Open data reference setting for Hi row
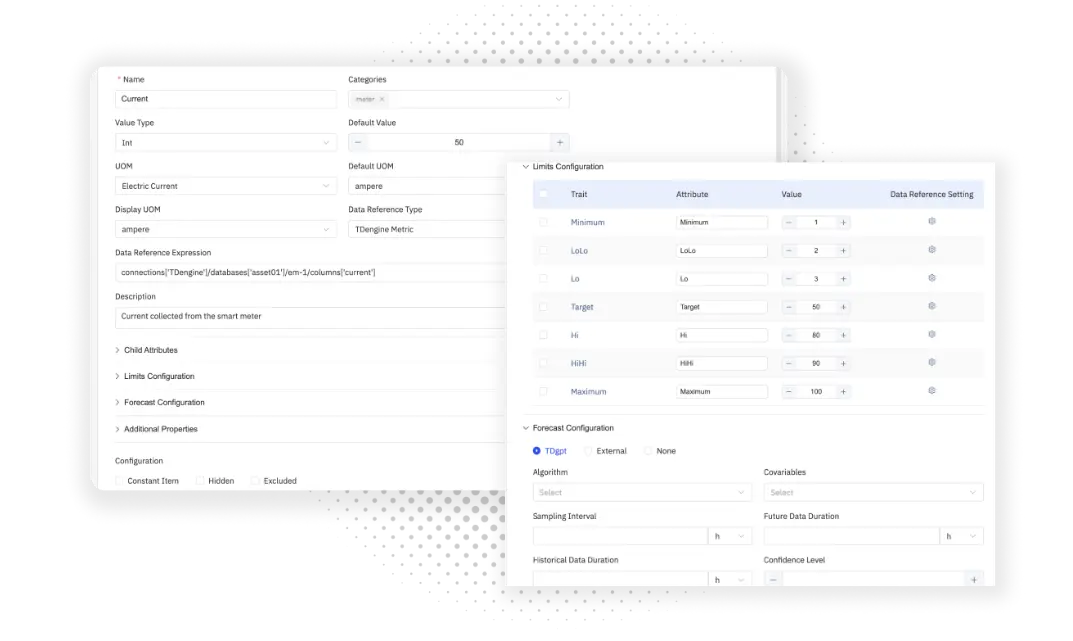The width and height of the screenshot is (1073, 641). pyautogui.click(x=931, y=335)
